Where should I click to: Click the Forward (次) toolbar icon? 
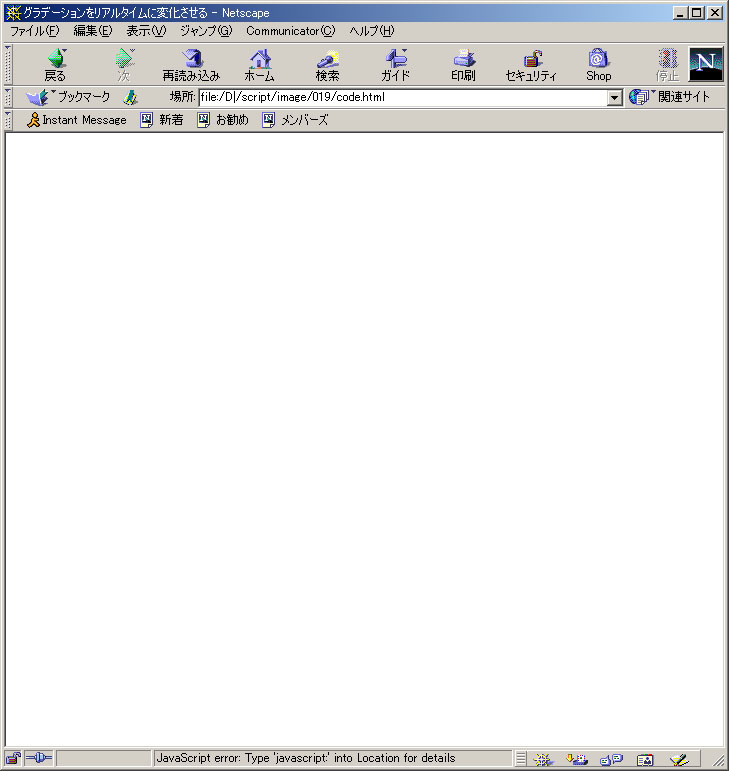click(x=124, y=64)
